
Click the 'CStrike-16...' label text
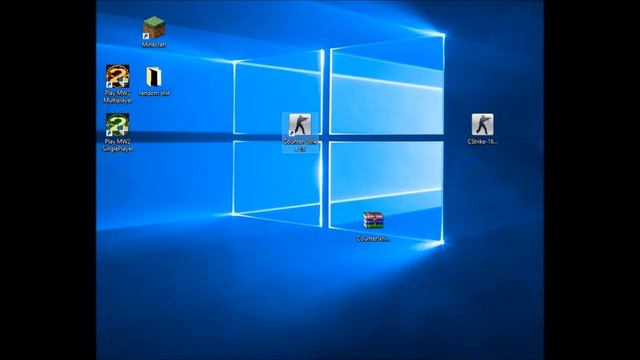coord(482,142)
